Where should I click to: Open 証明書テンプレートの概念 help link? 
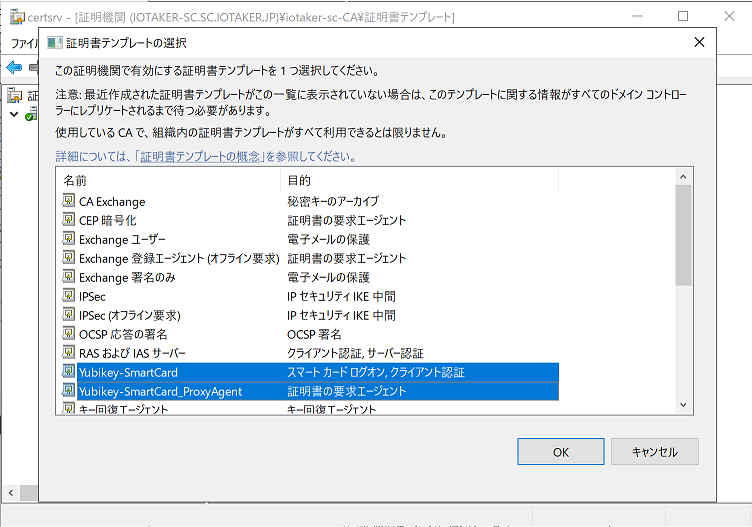(x=201, y=157)
